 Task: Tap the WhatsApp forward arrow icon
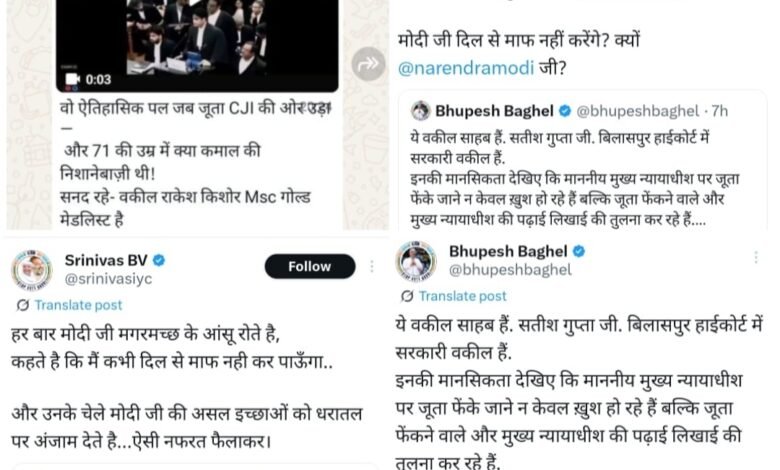coord(368,64)
